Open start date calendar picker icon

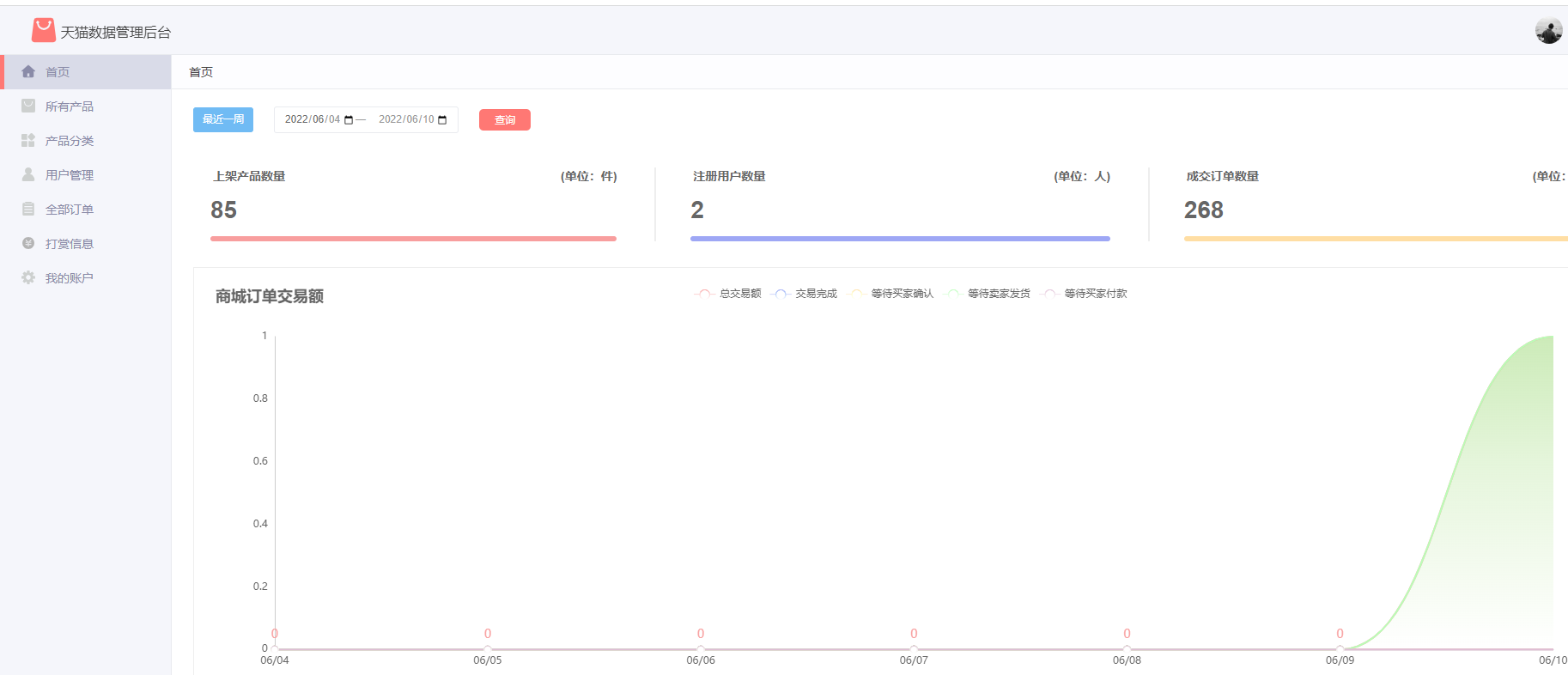349,119
